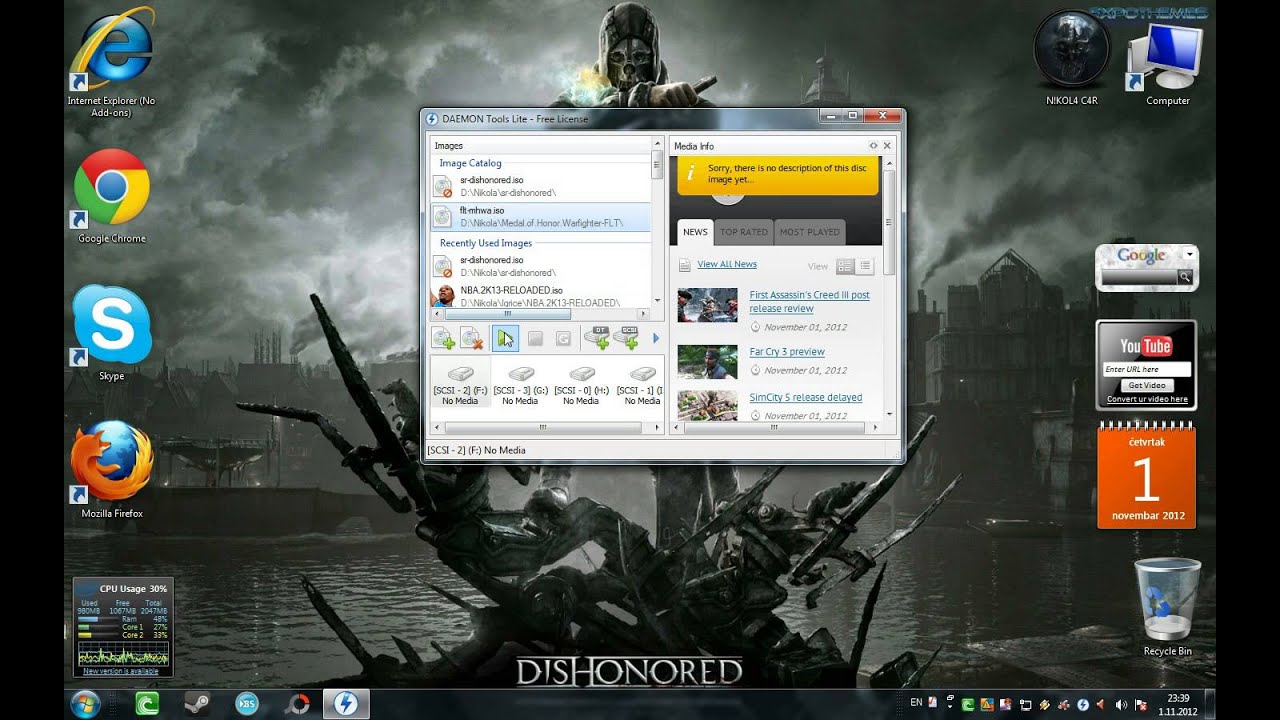Click the drive list horizontal scrollbar

[546, 427]
